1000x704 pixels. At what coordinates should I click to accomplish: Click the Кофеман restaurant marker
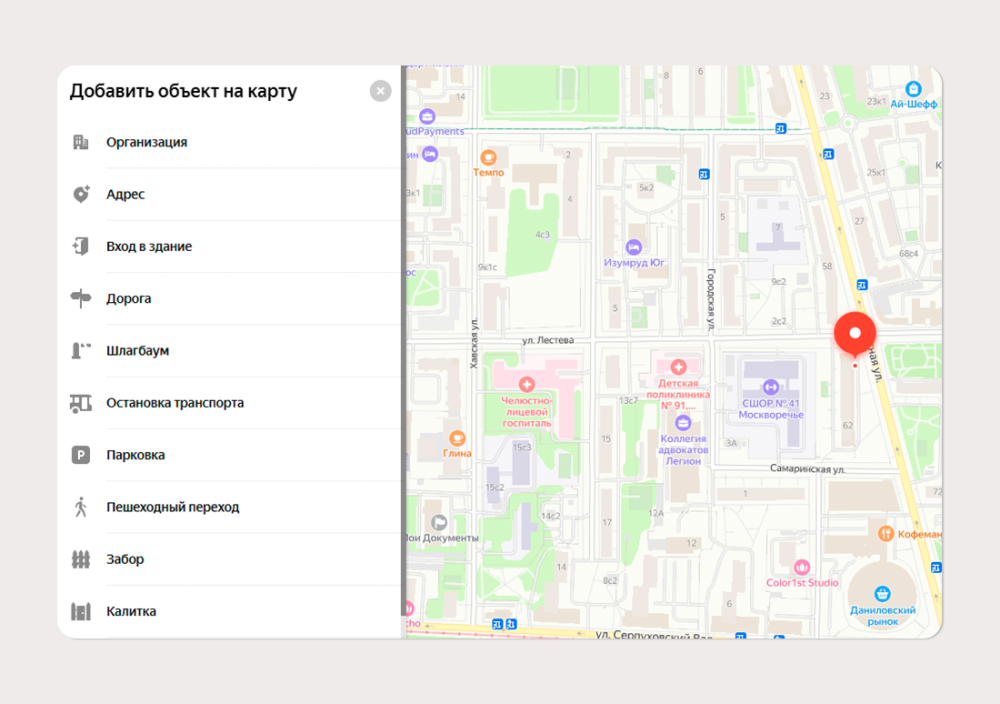click(x=885, y=534)
